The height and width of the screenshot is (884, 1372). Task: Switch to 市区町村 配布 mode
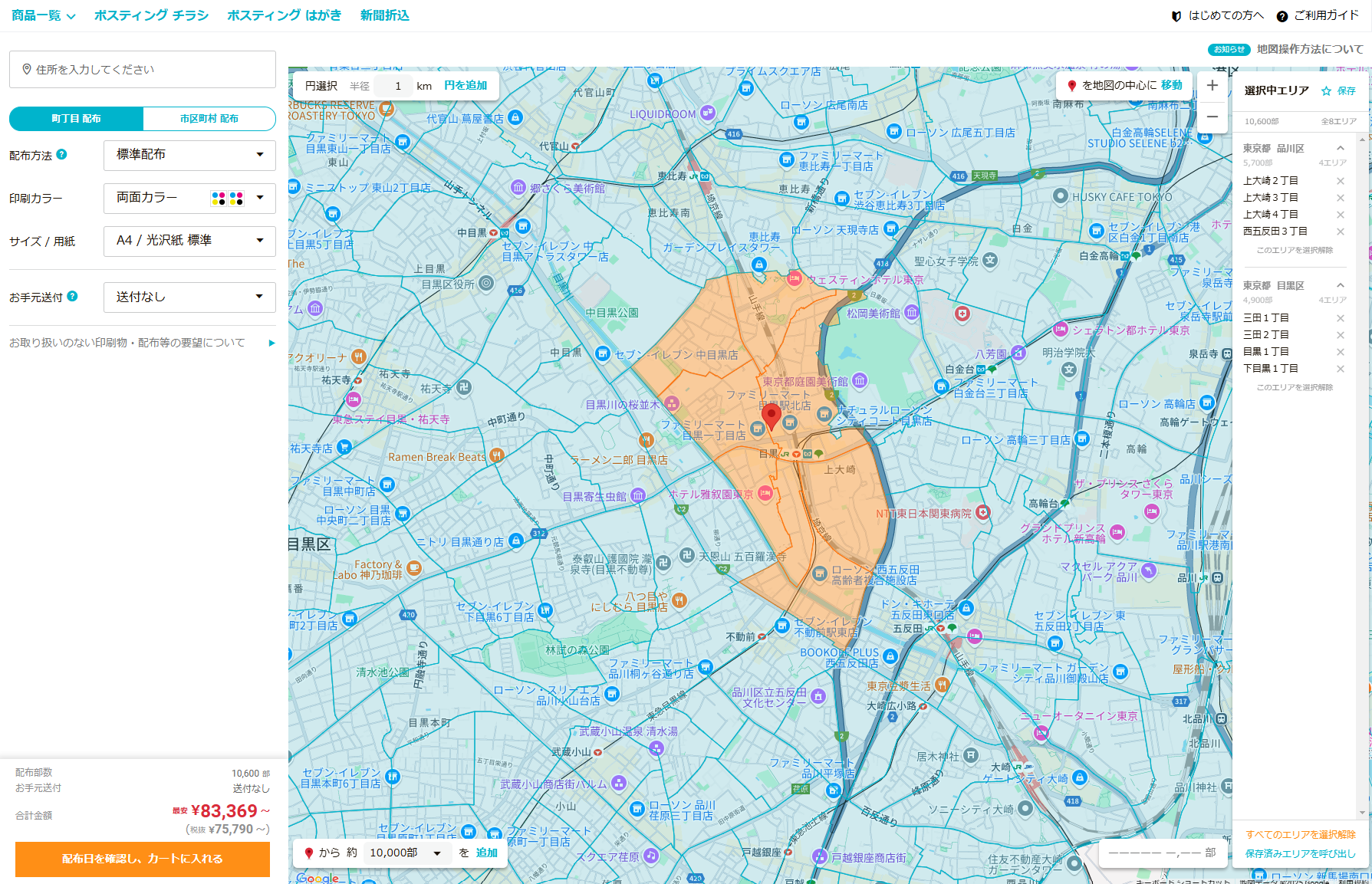(x=209, y=119)
